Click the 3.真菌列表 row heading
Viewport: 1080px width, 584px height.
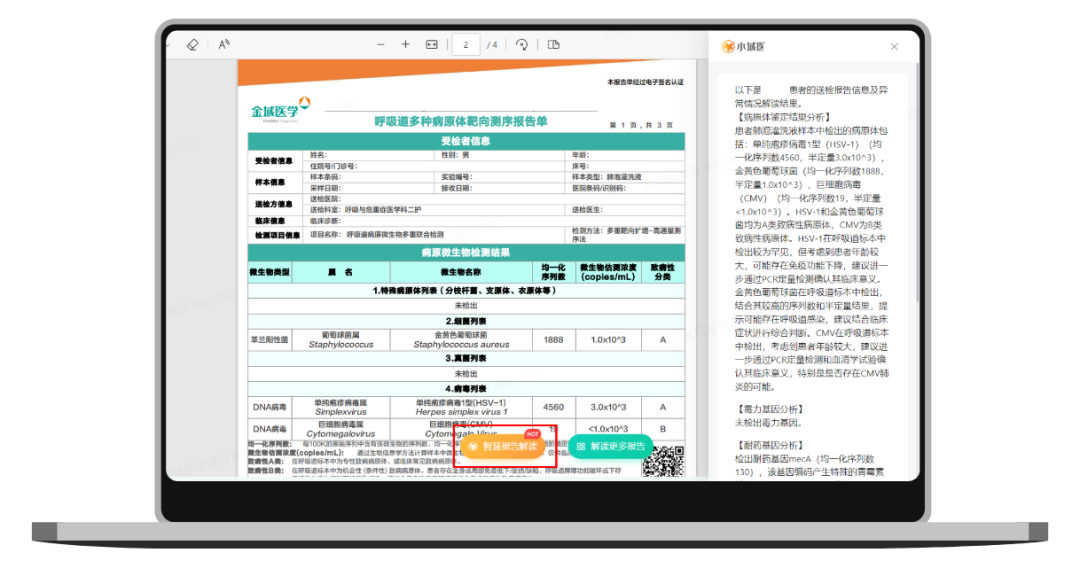466,359
